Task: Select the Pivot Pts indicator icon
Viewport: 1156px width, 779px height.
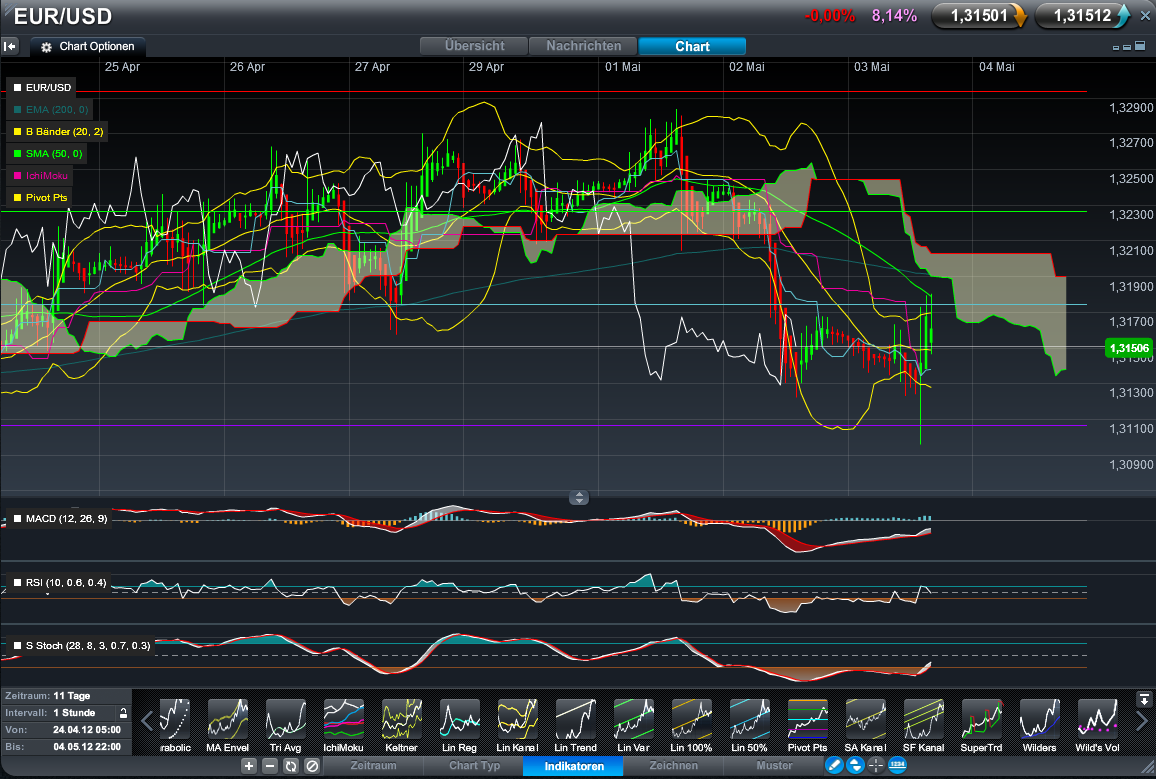Action: tap(807, 719)
